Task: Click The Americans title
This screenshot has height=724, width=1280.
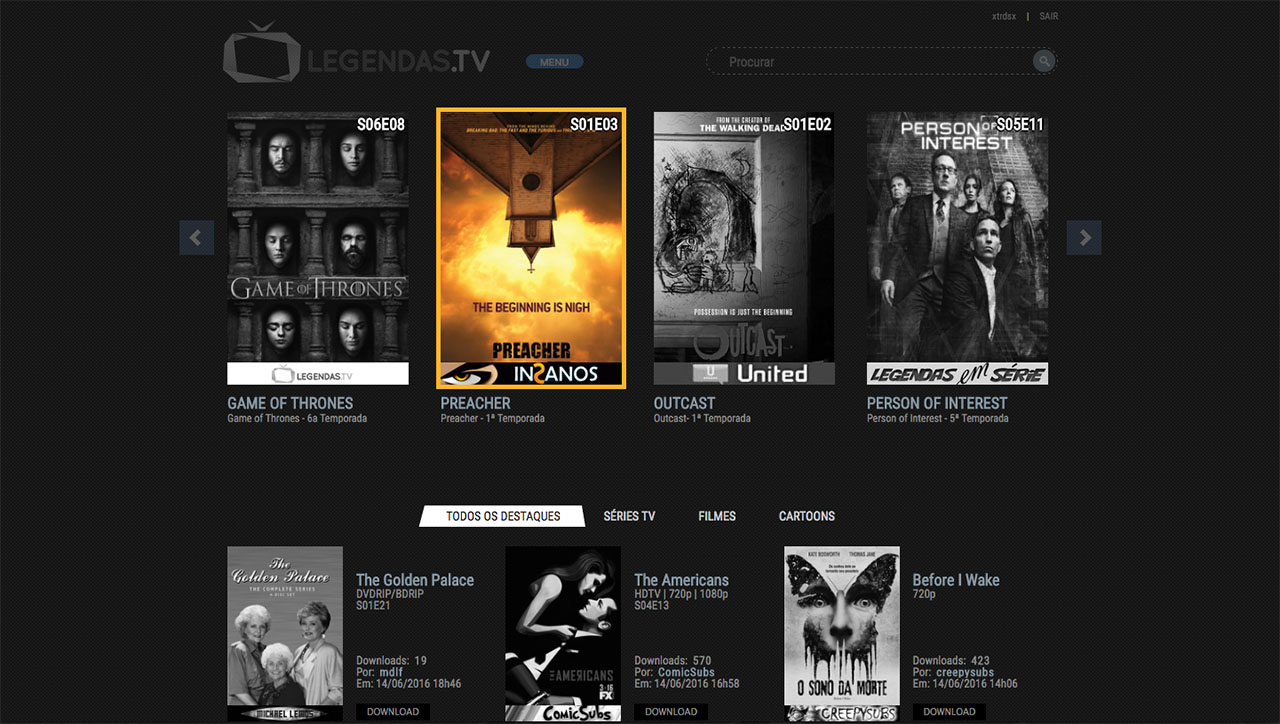Action: coord(681,580)
